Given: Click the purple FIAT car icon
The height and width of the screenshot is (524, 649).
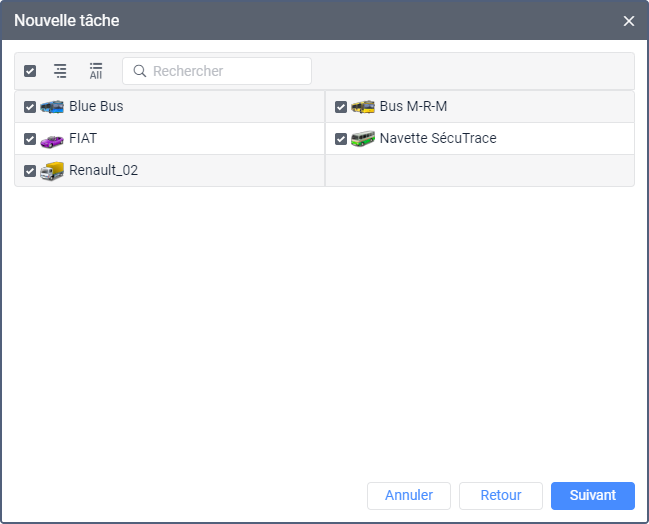Looking at the screenshot, I should [x=52, y=139].
